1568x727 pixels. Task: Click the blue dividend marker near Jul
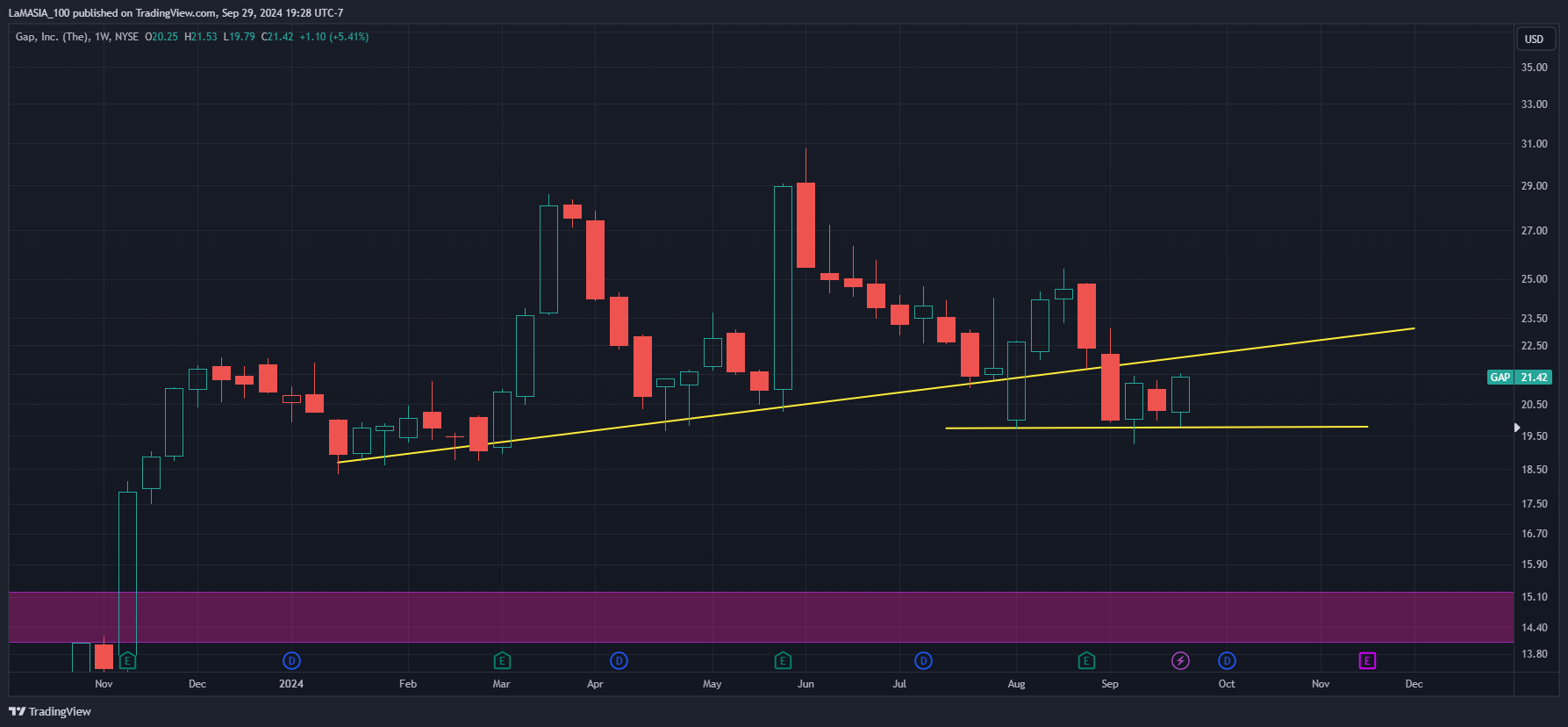click(x=923, y=660)
